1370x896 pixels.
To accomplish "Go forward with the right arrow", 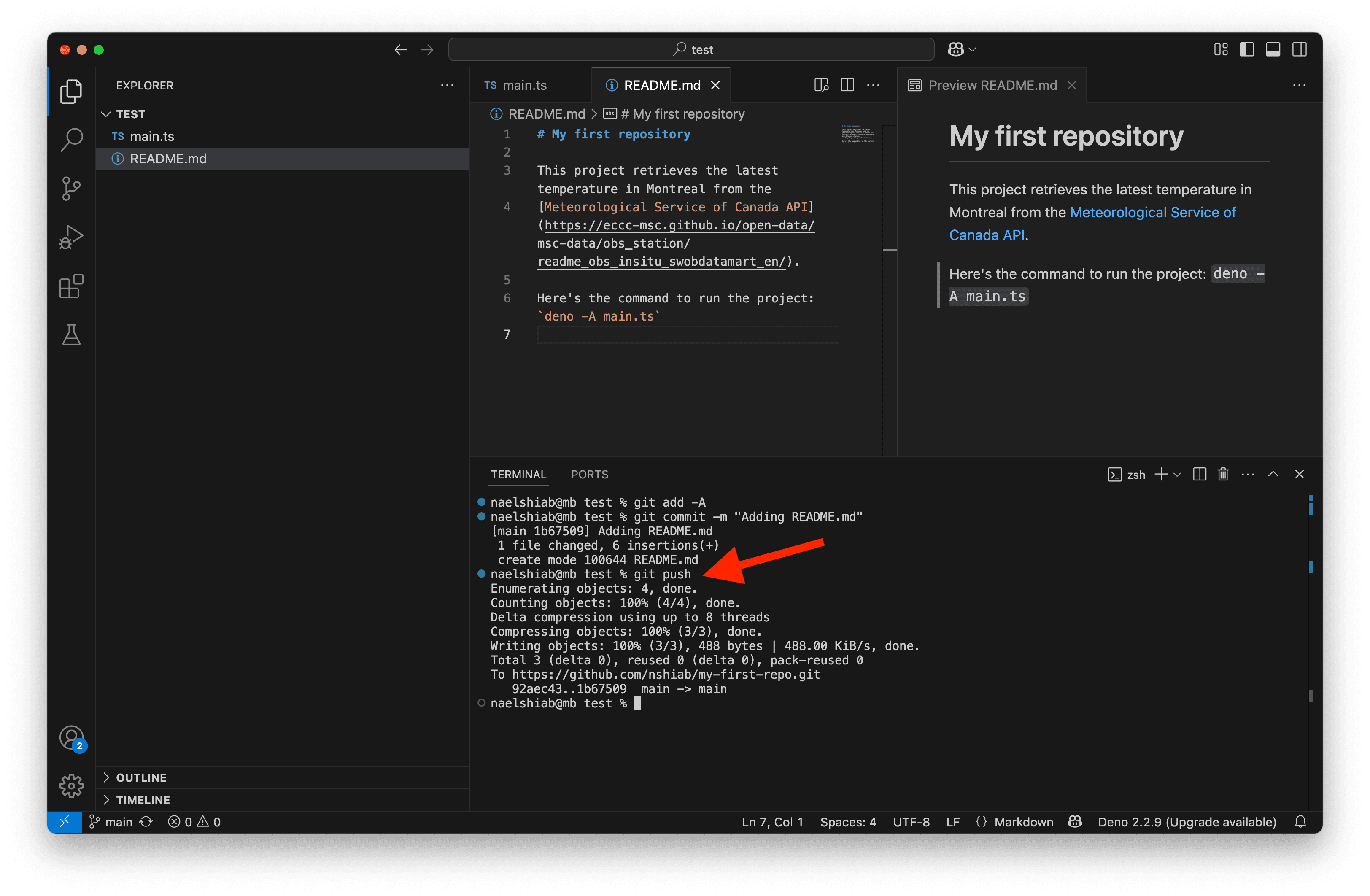I will (x=427, y=49).
